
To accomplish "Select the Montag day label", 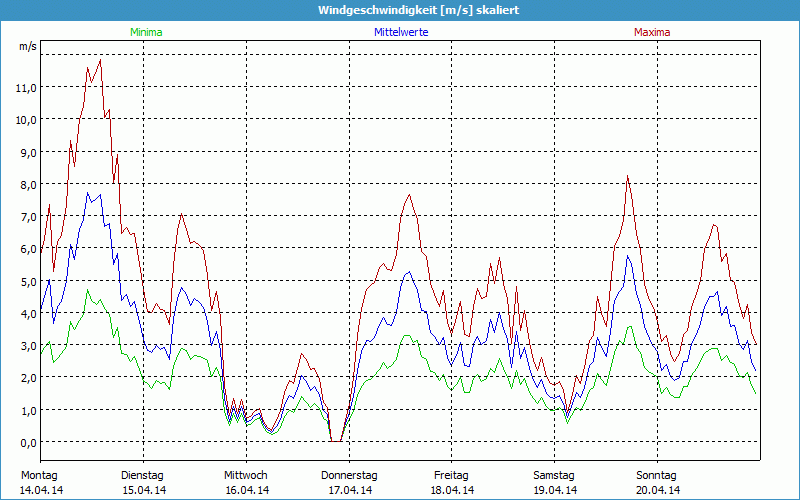I will click(x=40, y=475).
